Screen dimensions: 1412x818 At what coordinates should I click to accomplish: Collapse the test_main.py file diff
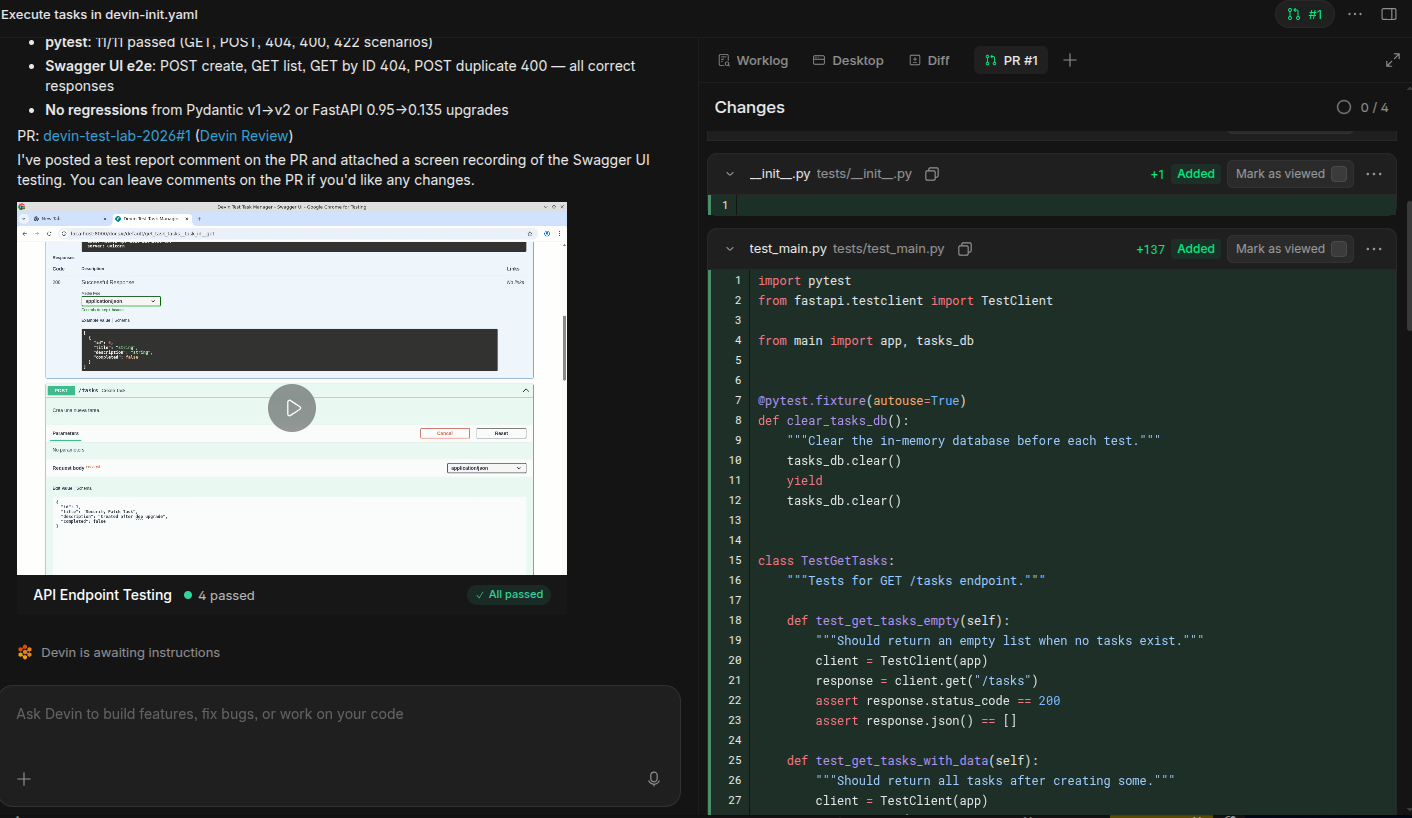pyautogui.click(x=730, y=249)
